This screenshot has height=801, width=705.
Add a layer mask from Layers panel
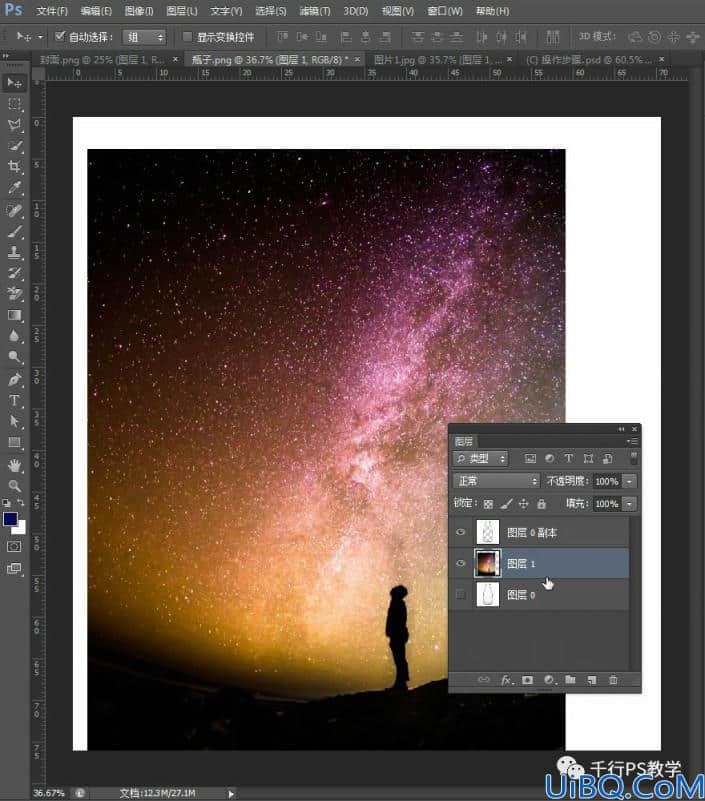[527, 680]
